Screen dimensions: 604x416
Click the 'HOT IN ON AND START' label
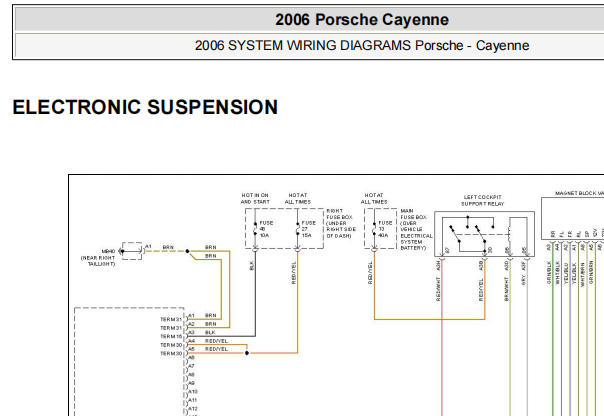pyautogui.click(x=255, y=198)
